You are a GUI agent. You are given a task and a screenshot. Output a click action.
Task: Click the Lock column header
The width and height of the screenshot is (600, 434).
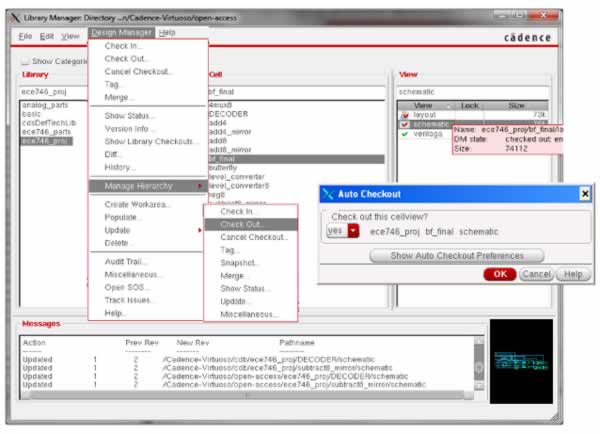pyautogui.click(x=470, y=106)
